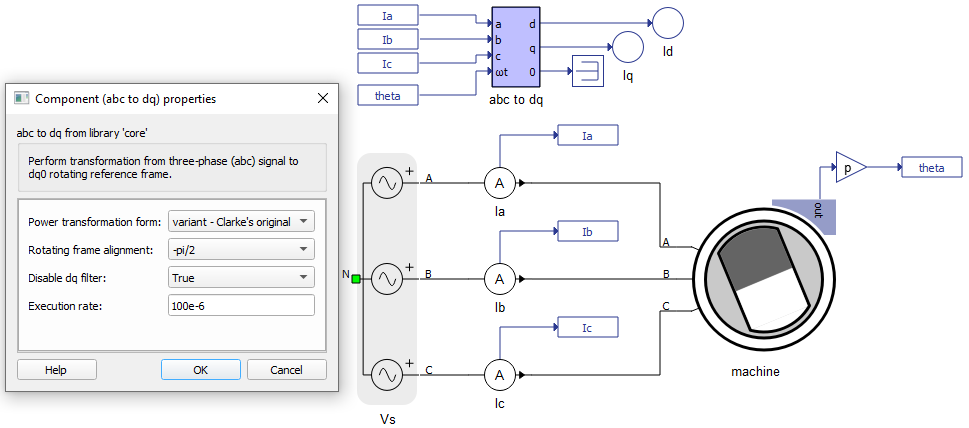The image size is (969, 428).
Task: Click the Ia ammeter component
Action: click(499, 183)
